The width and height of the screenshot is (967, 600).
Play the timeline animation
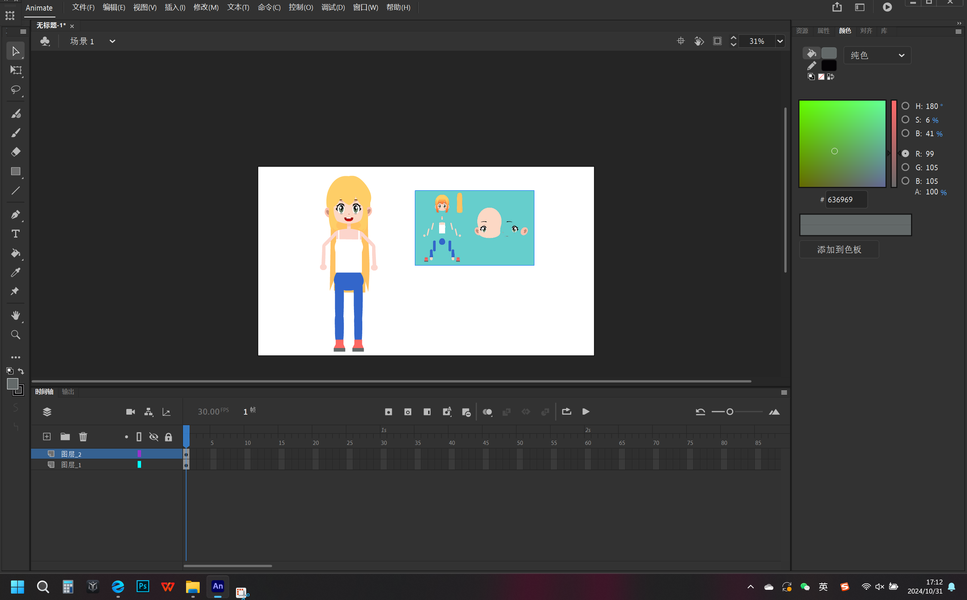586,412
